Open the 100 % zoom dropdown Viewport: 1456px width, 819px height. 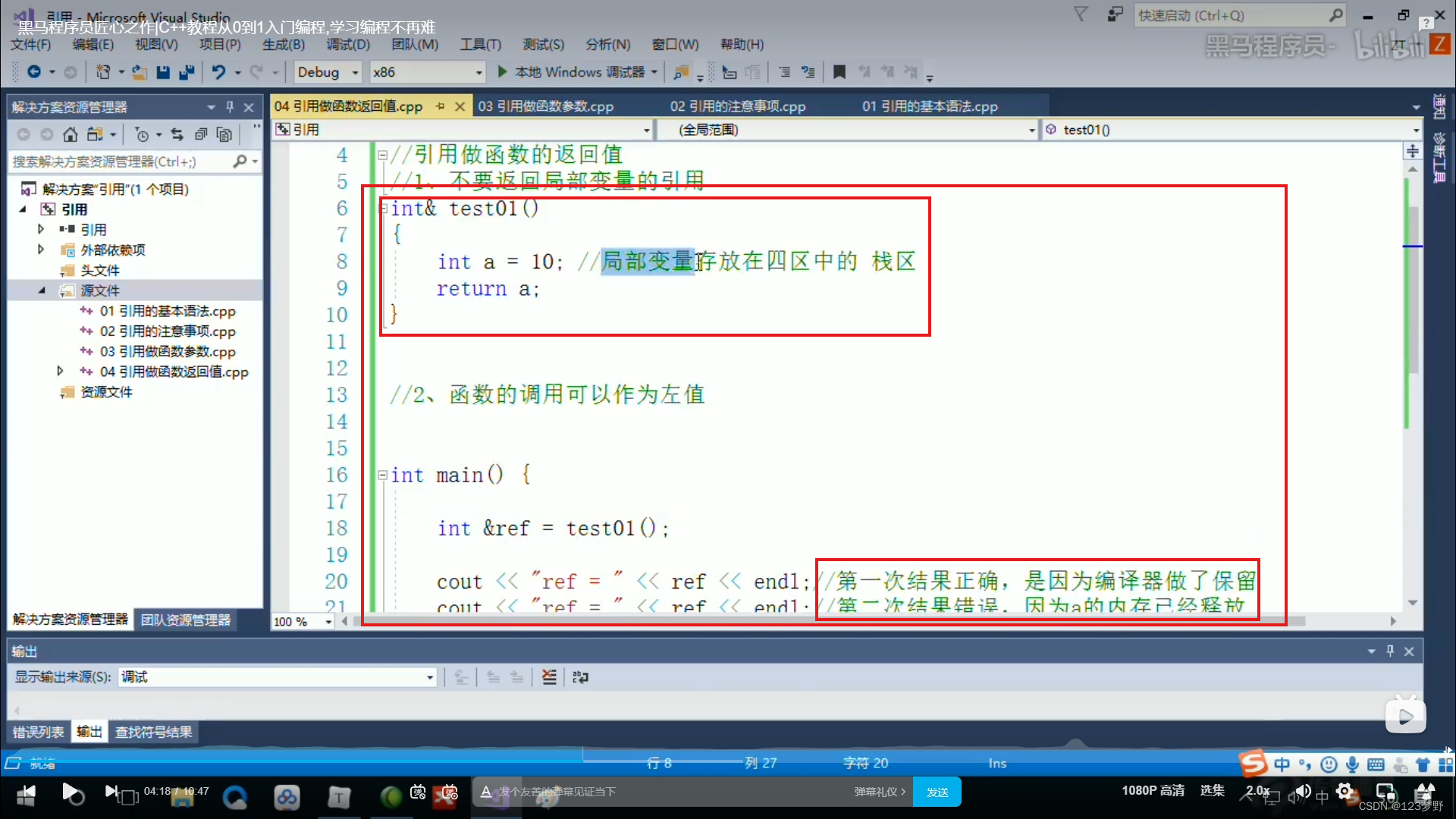303,621
